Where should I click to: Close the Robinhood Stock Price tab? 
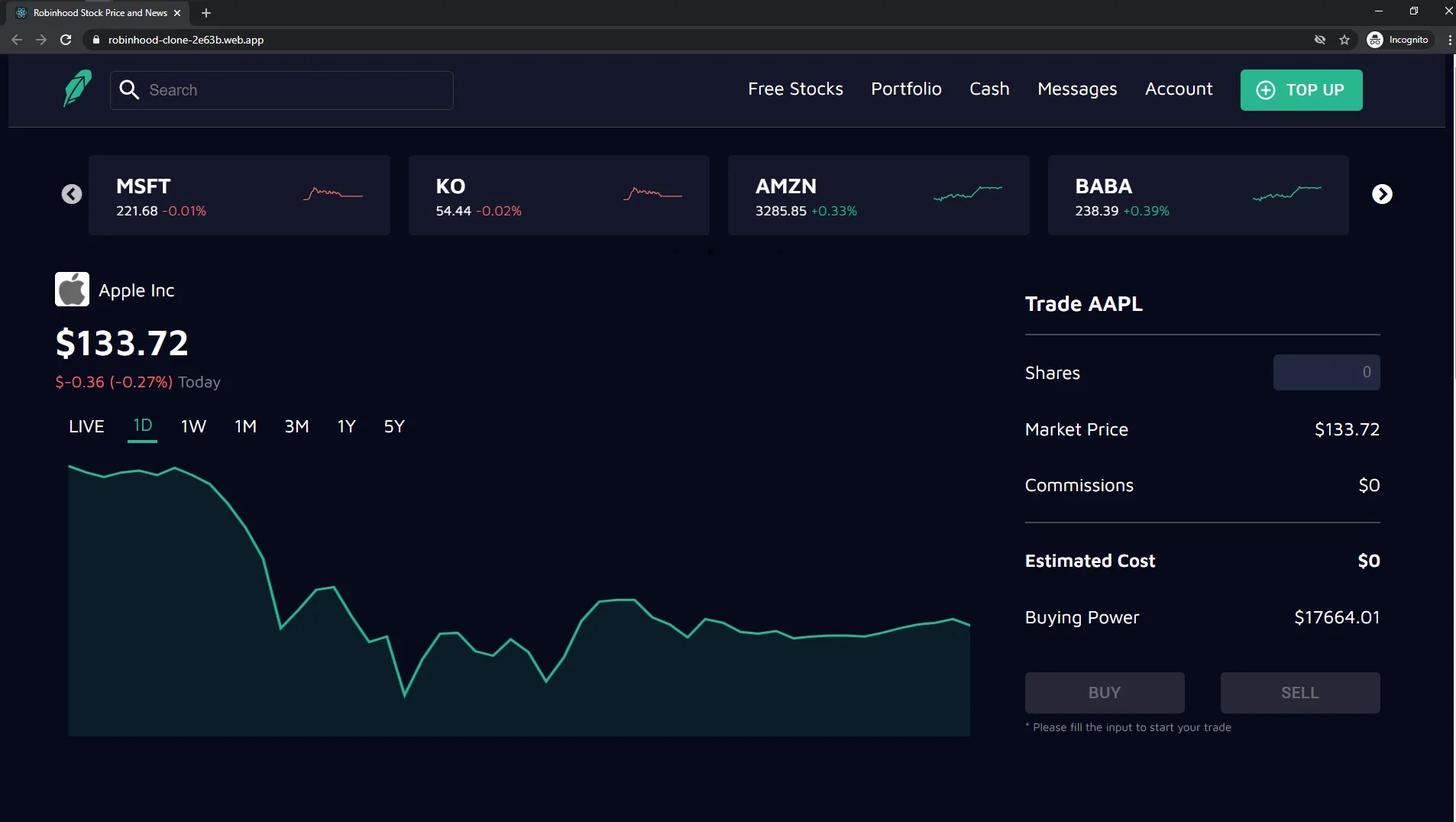click(x=177, y=13)
